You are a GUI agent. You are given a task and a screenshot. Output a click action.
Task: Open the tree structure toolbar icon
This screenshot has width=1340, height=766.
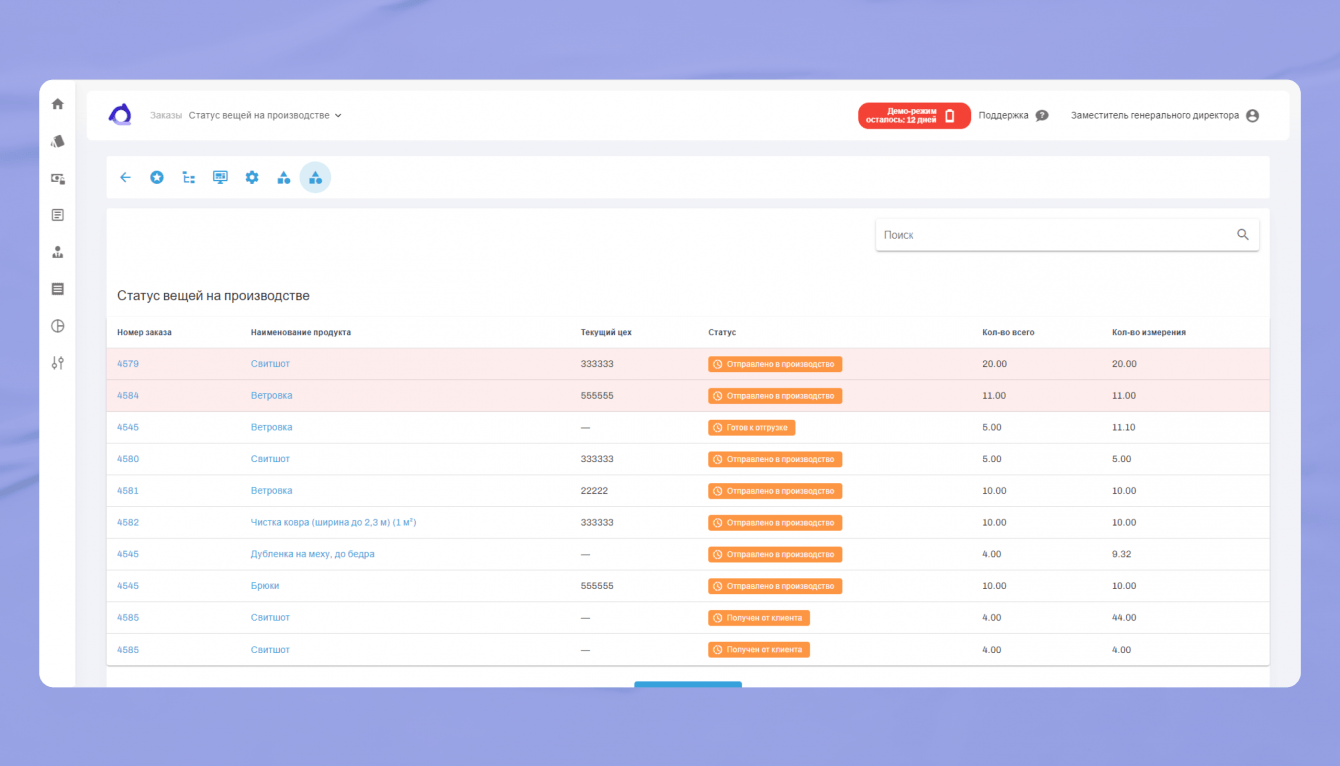(x=188, y=177)
